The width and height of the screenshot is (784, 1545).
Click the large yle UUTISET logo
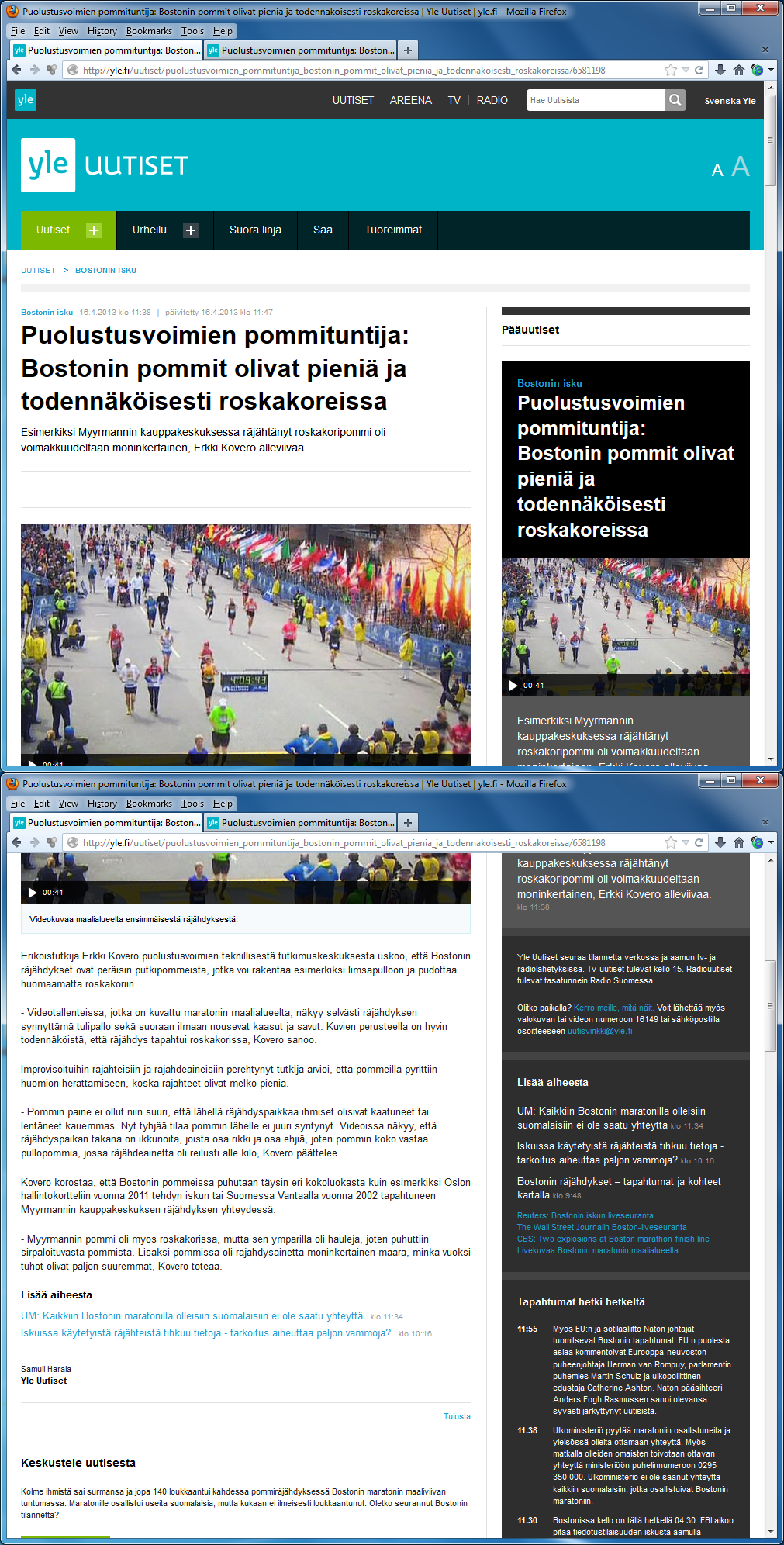pyautogui.click(x=105, y=165)
